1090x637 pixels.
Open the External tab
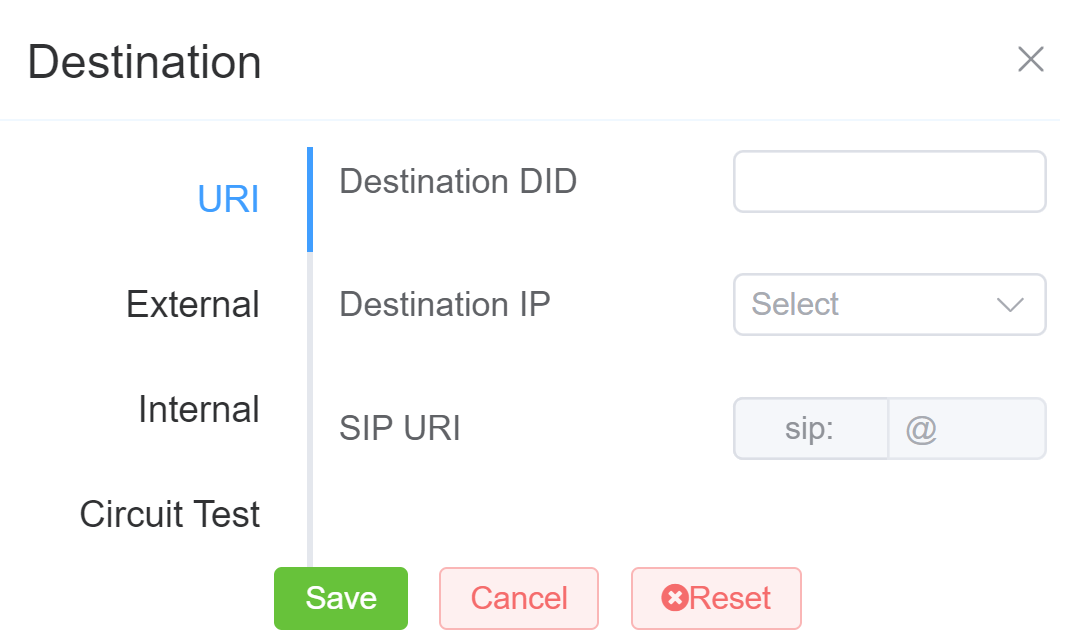193,304
